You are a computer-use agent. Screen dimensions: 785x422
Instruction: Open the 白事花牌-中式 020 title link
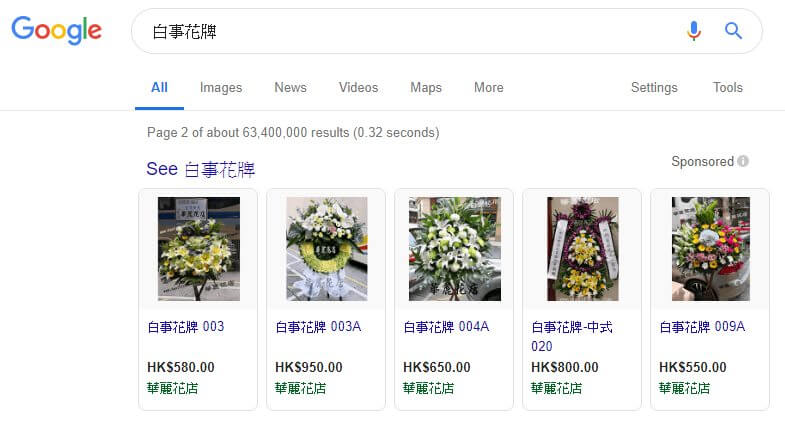point(572,336)
